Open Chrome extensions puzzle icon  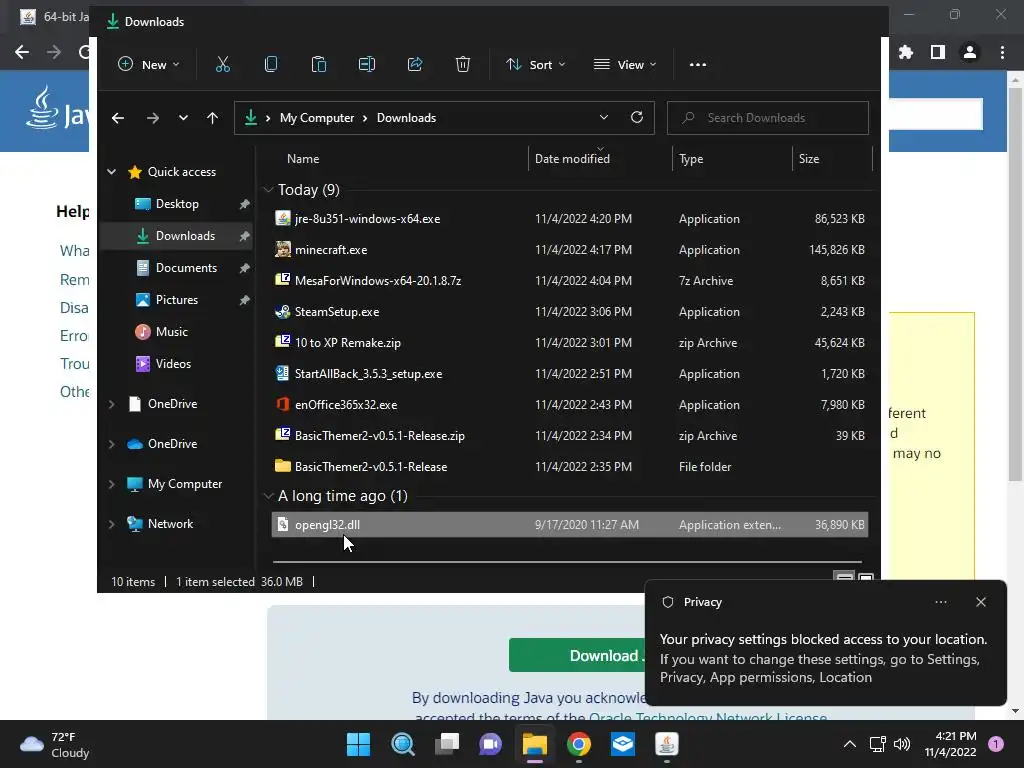906,52
